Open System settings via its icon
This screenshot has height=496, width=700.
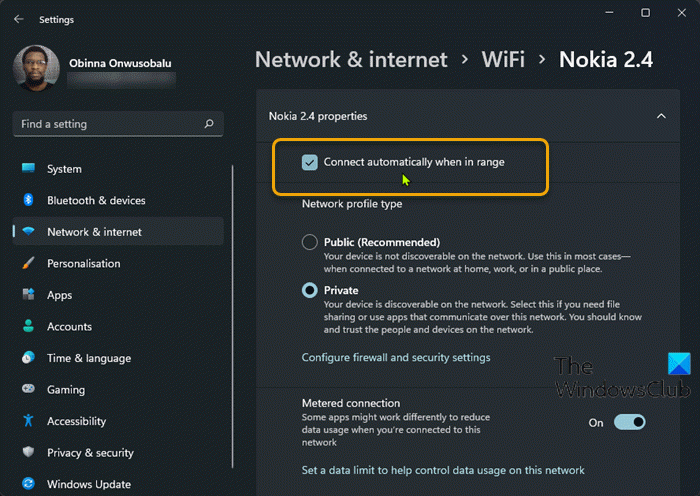click(28, 169)
